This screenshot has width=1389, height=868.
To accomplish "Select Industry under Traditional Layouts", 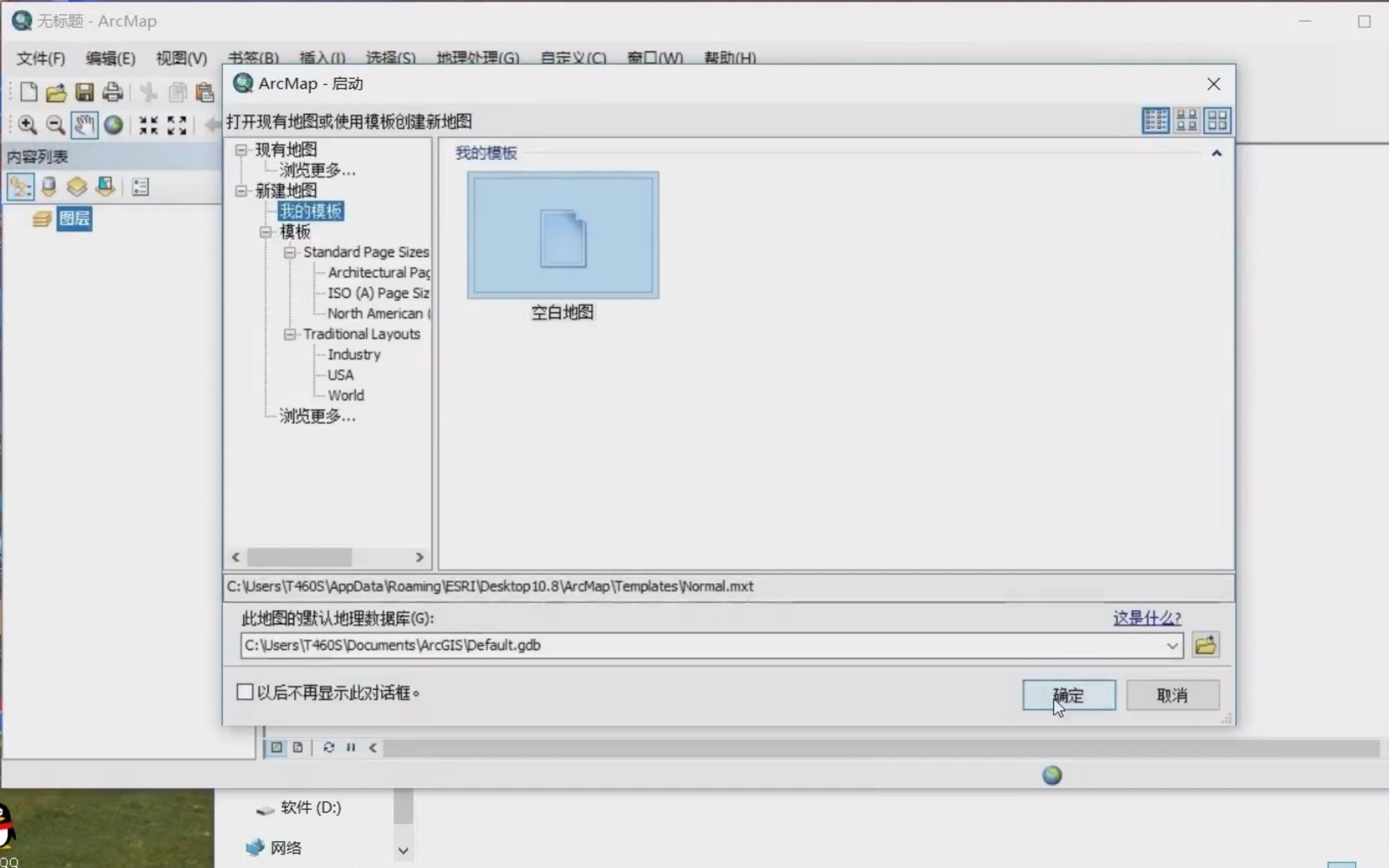I will point(354,355).
